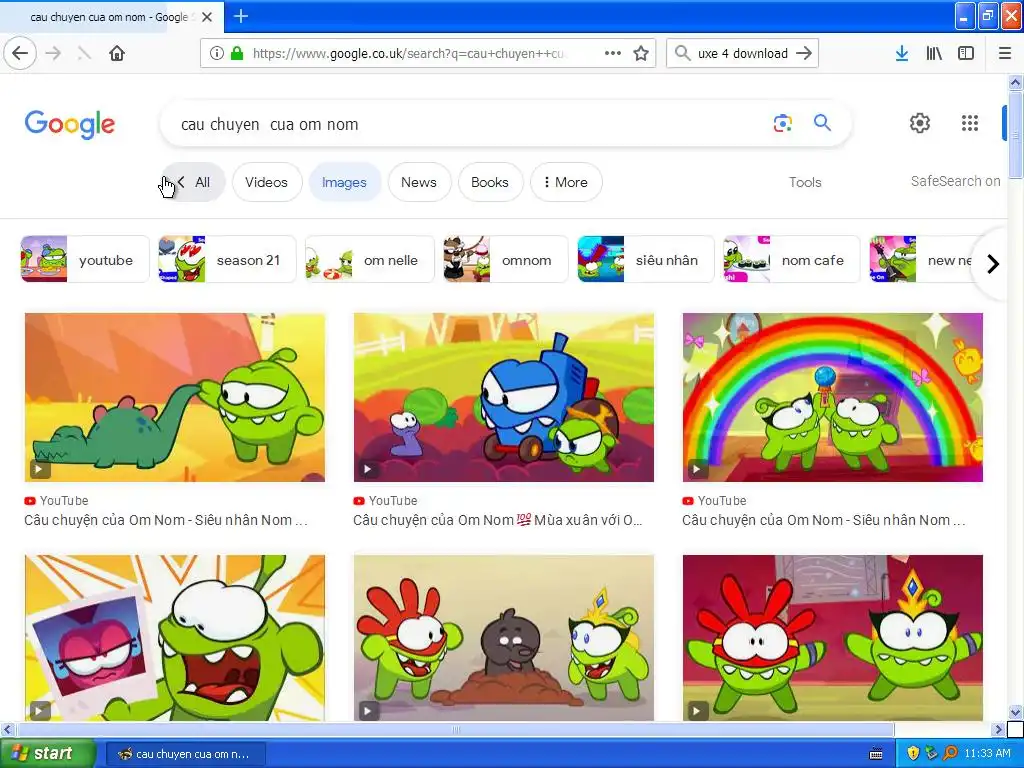Expand the More filters dropdown
Image resolution: width=1024 pixels, height=768 pixels.
point(566,182)
